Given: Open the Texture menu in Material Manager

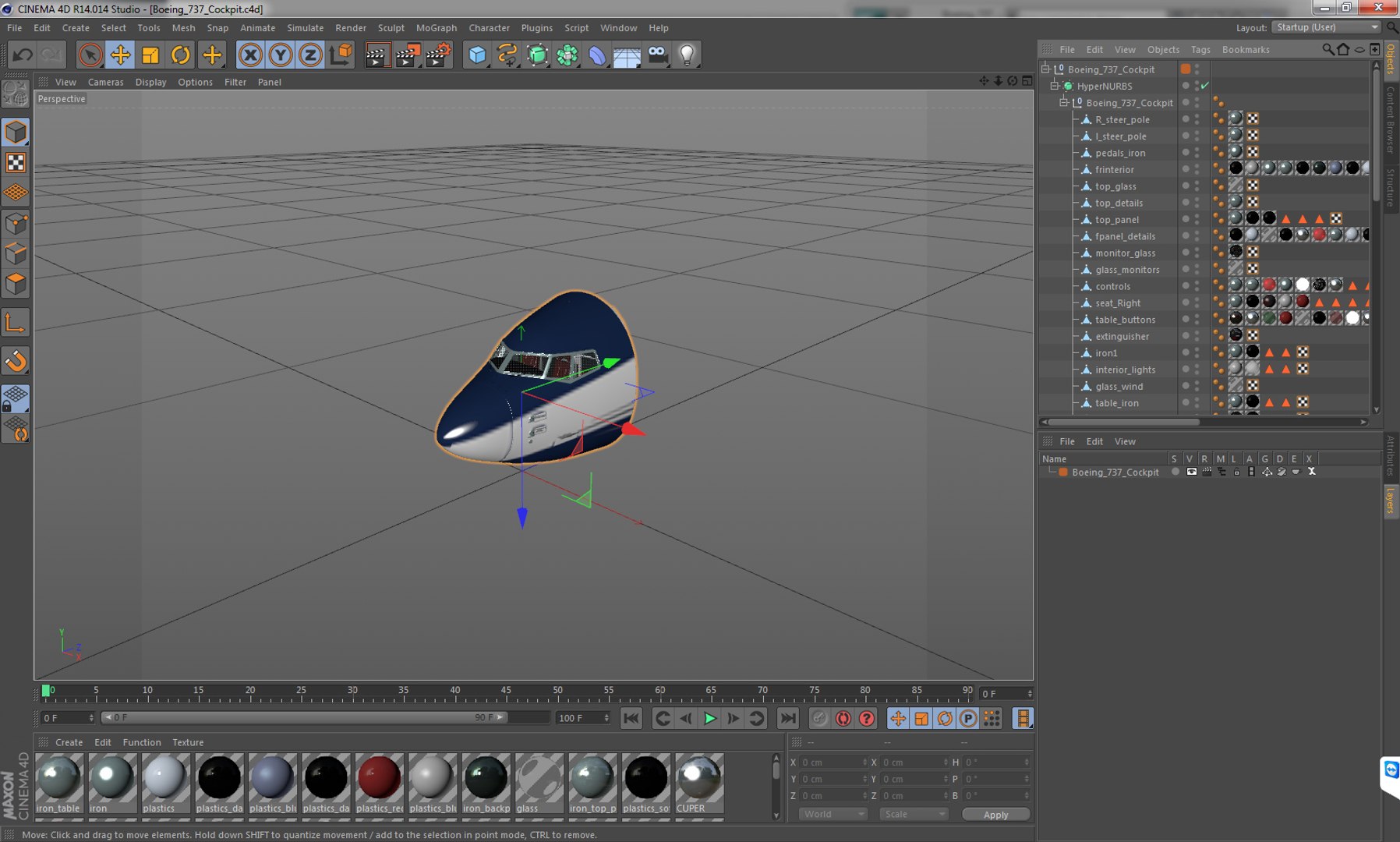Looking at the screenshot, I should click(188, 742).
